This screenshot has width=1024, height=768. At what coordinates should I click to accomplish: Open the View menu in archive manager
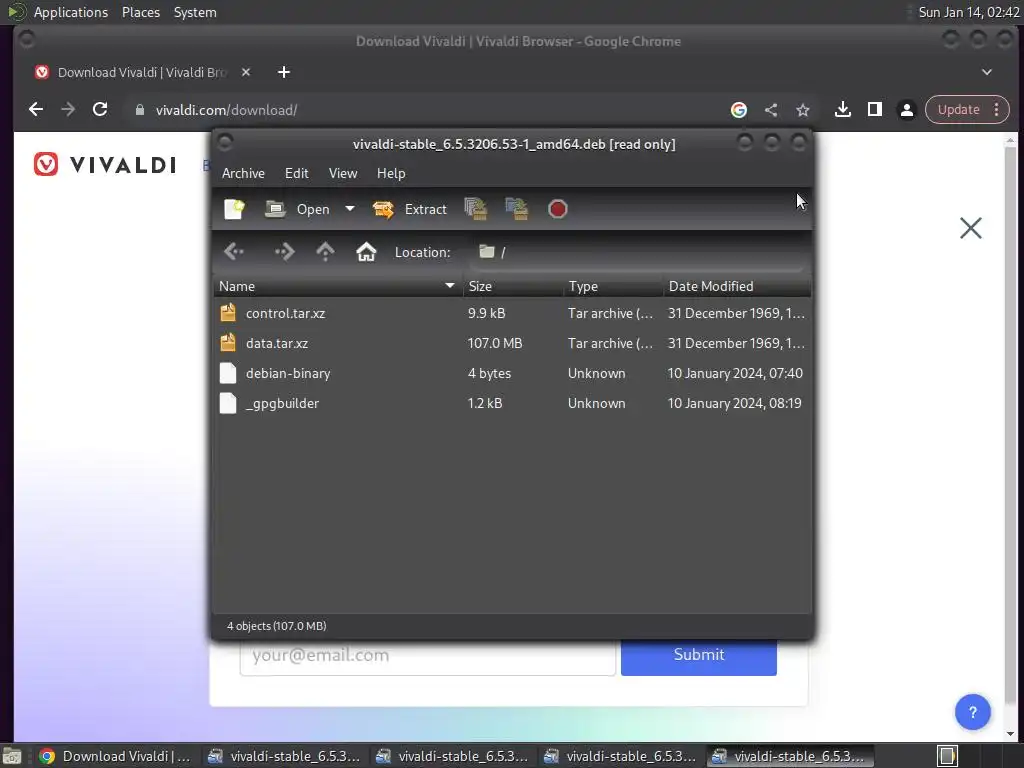(x=343, y=173)
